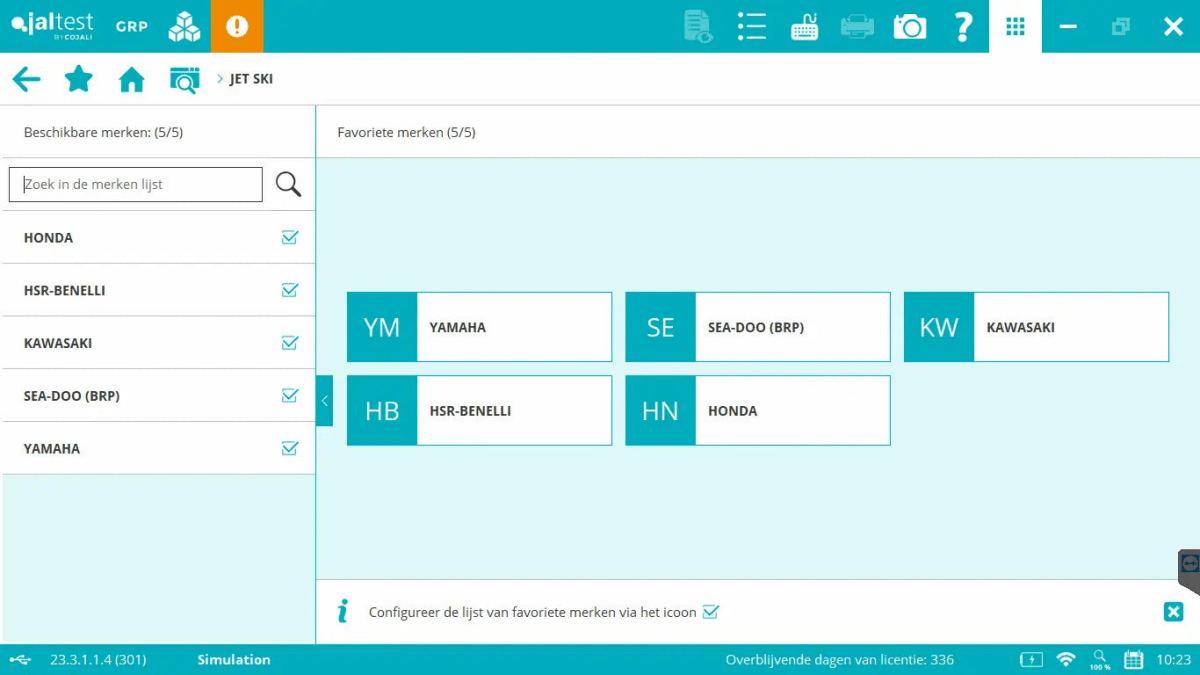Click the magnifier beside the brand search box
Screen dimensions: 1200x675
[288, 184]
